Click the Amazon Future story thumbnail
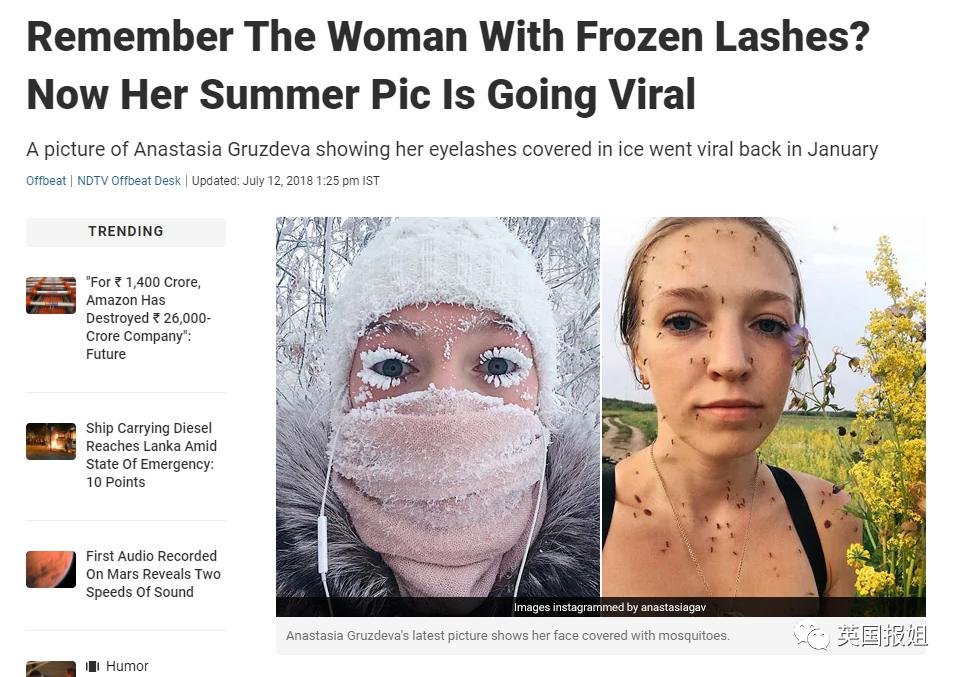Screen dimensions: 959x677 51,295
